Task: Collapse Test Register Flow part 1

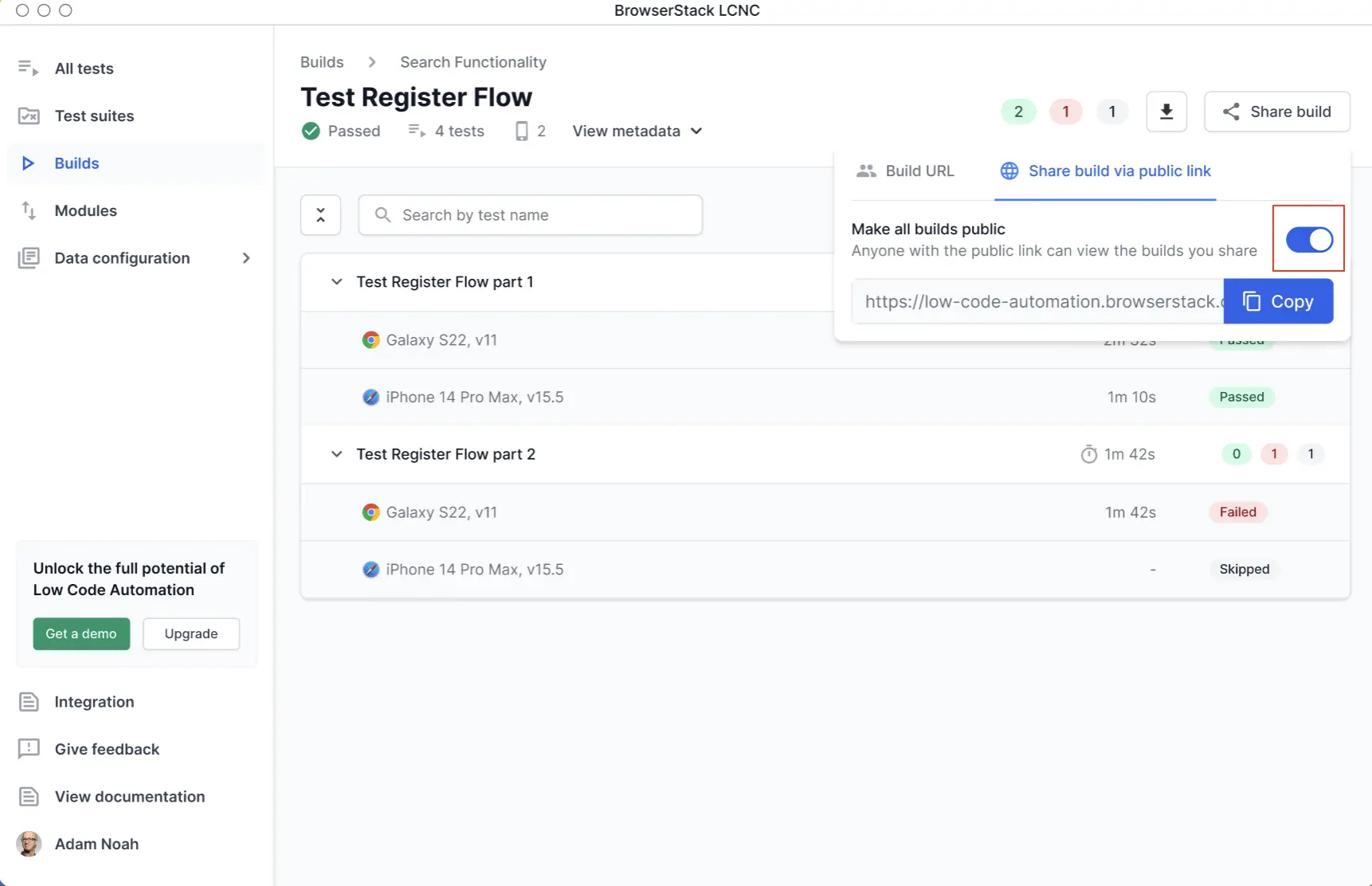Action: coord(336,282)
